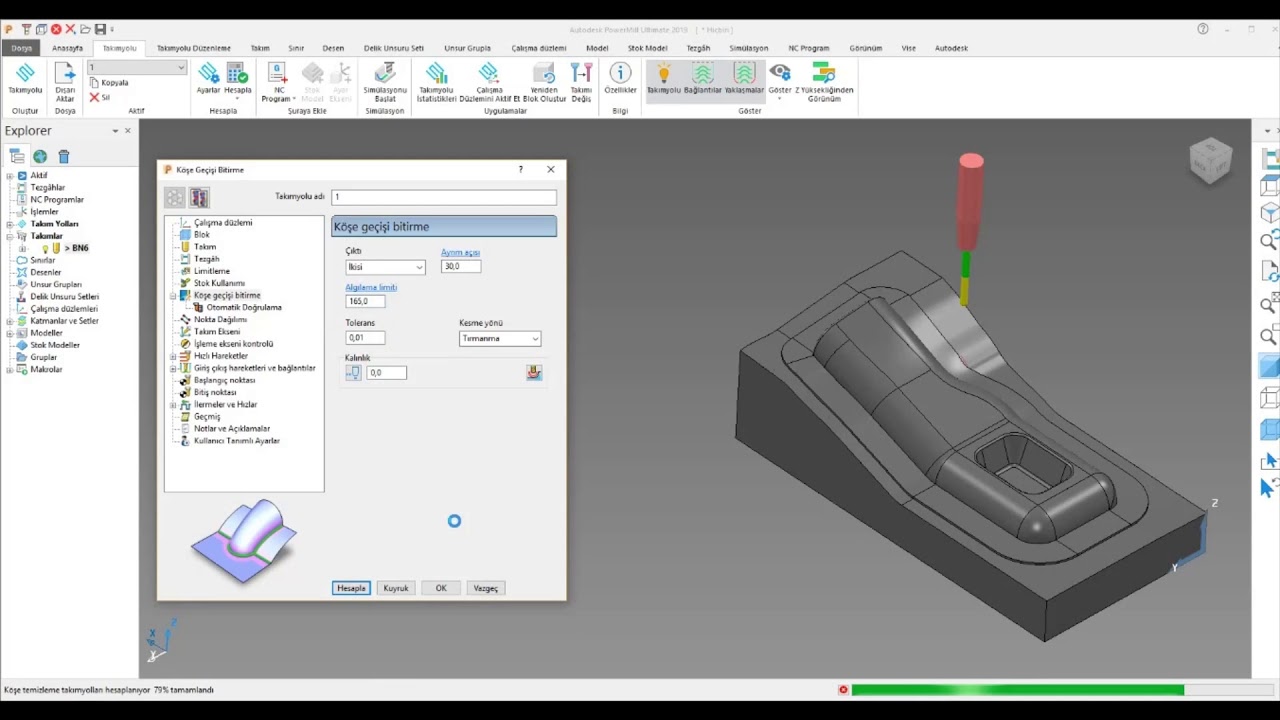Click the Vazgeç button to cancel
The width and height of the screenshot is (1280, 720).
(x=485, y=588)
